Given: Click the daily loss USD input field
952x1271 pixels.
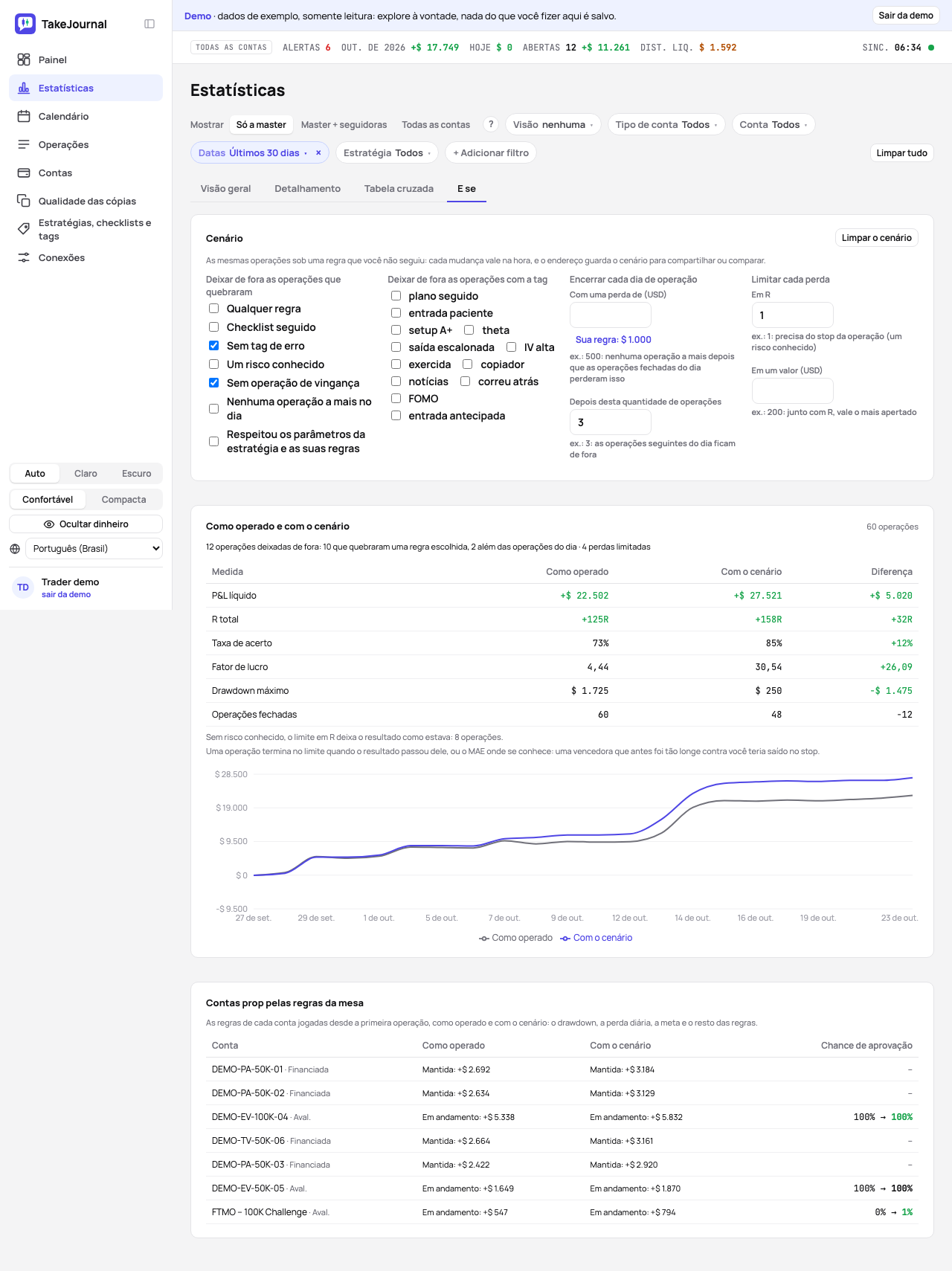Looking at the screenshot, I should (x=611, y=315).
